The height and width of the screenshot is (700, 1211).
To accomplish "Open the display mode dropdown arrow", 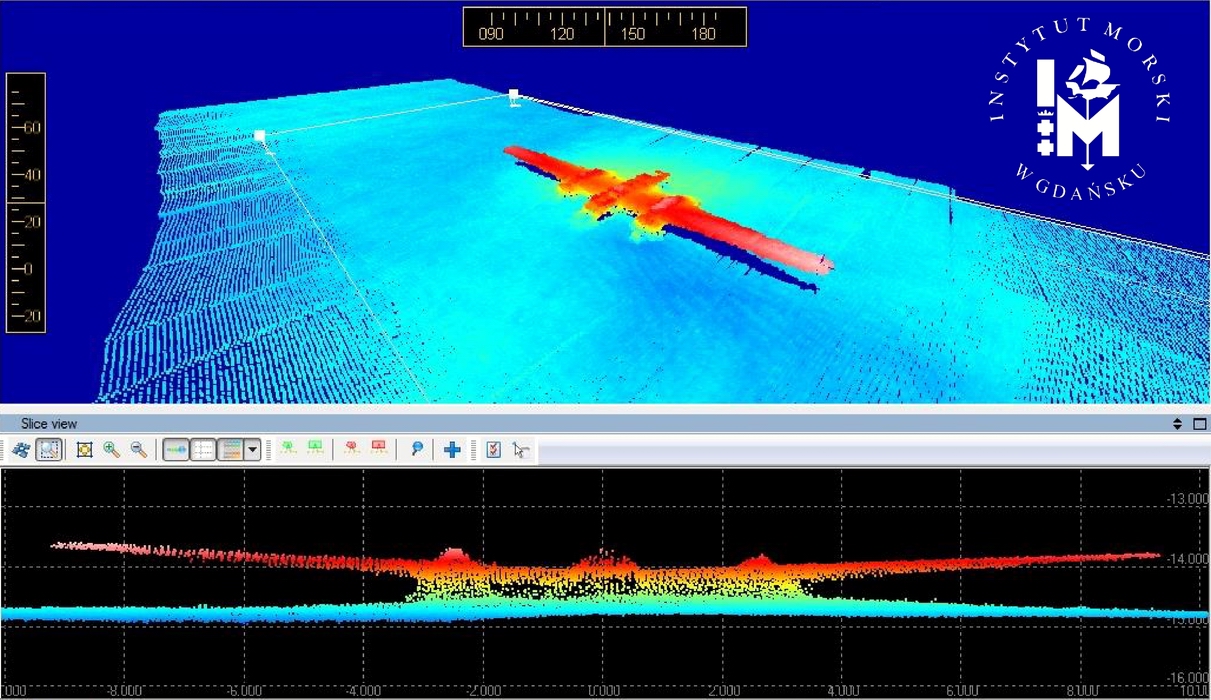I will coord(253,450).
